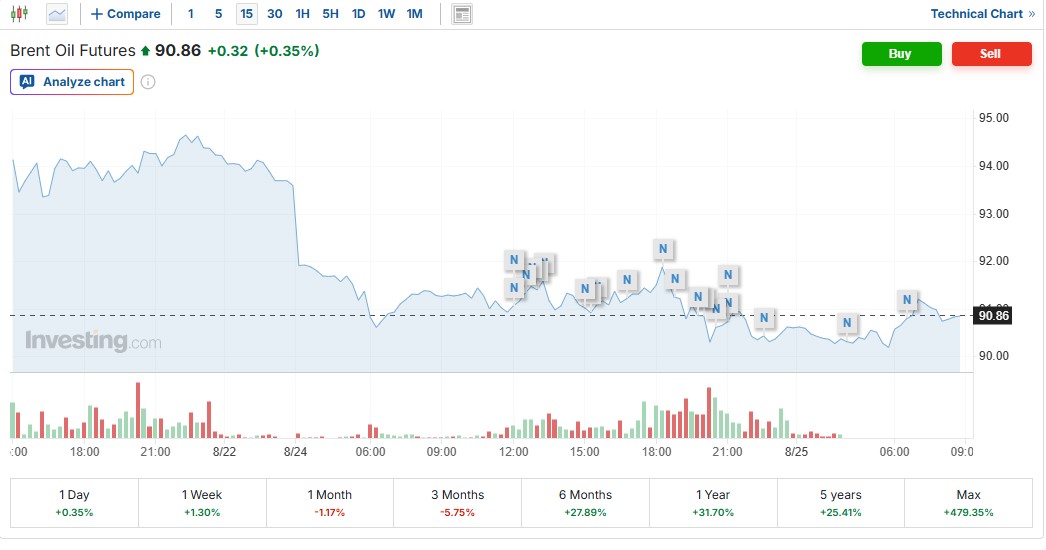Open the news marker near 18:00 peak
This screenshot has height=550, width=1046.
coord(663,249)
